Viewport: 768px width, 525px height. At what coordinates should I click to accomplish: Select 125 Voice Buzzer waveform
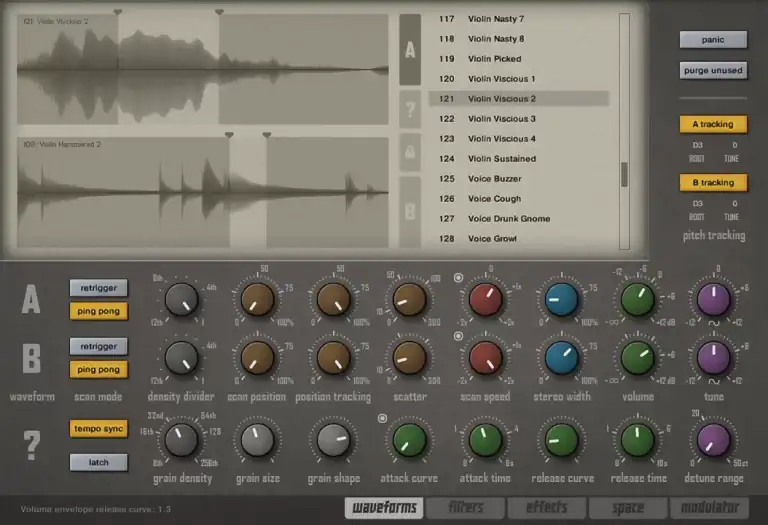pyautogui.click(x=519, y=179)
